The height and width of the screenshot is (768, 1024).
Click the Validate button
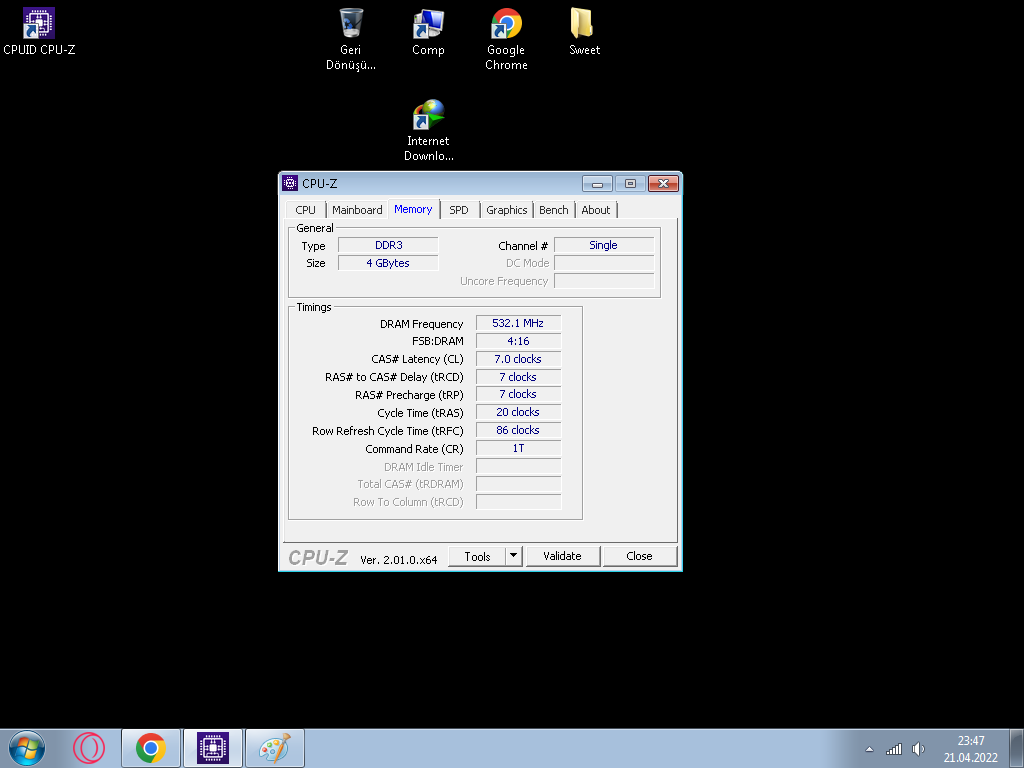(562, 556)
